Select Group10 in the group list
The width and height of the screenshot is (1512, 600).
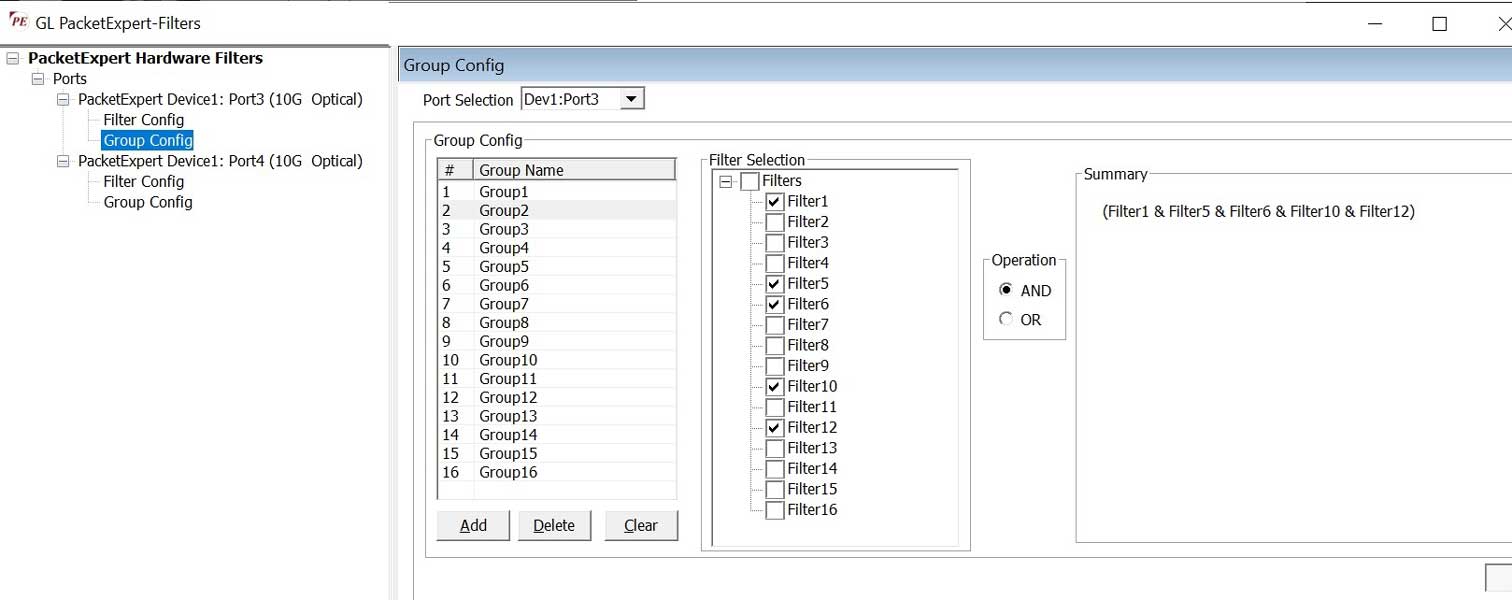(557, 360)
